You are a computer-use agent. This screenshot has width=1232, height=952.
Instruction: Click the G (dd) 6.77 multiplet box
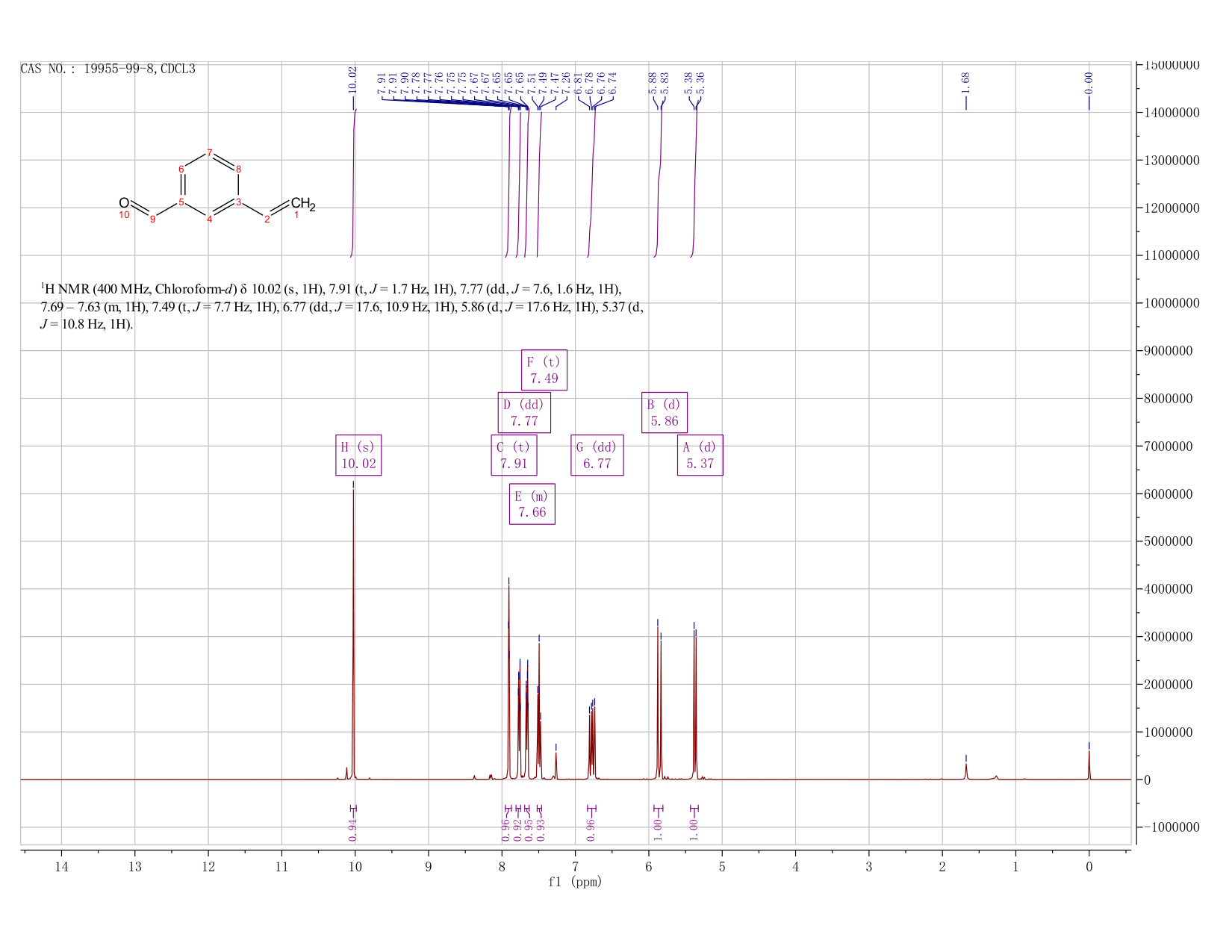(x=597, y=455)
